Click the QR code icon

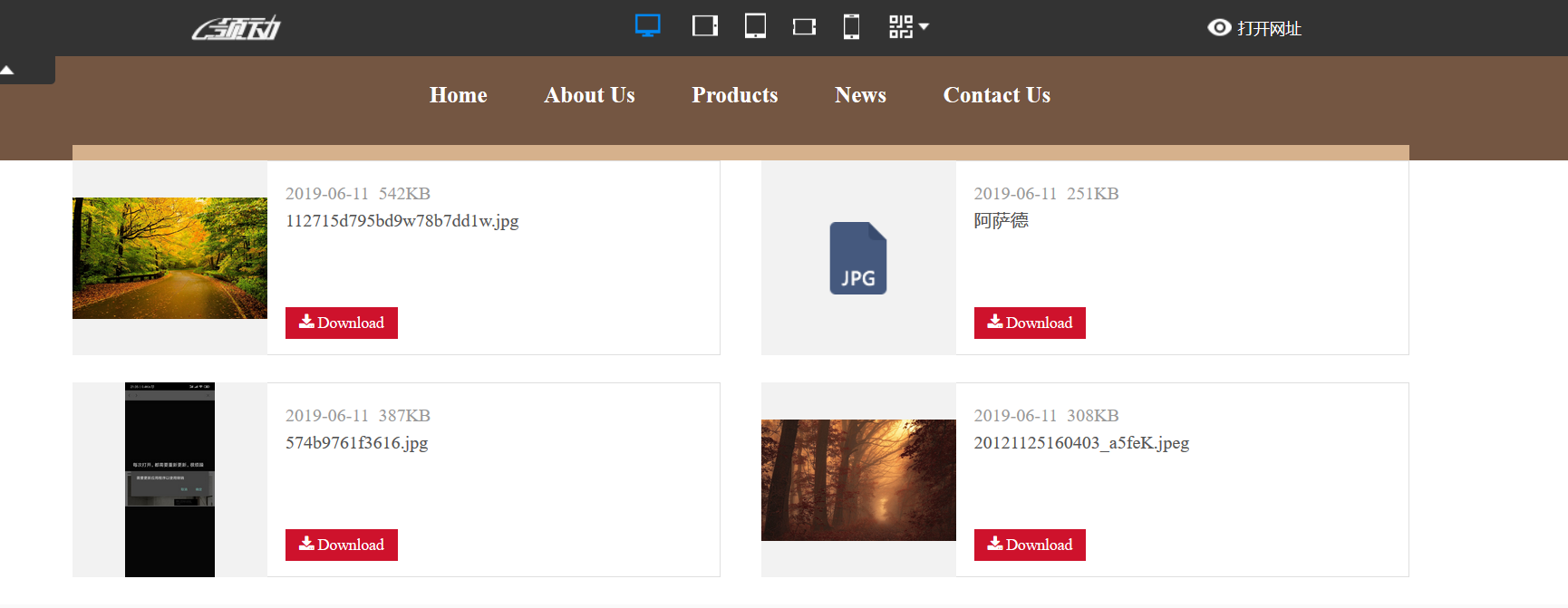(x=900, y=27)
